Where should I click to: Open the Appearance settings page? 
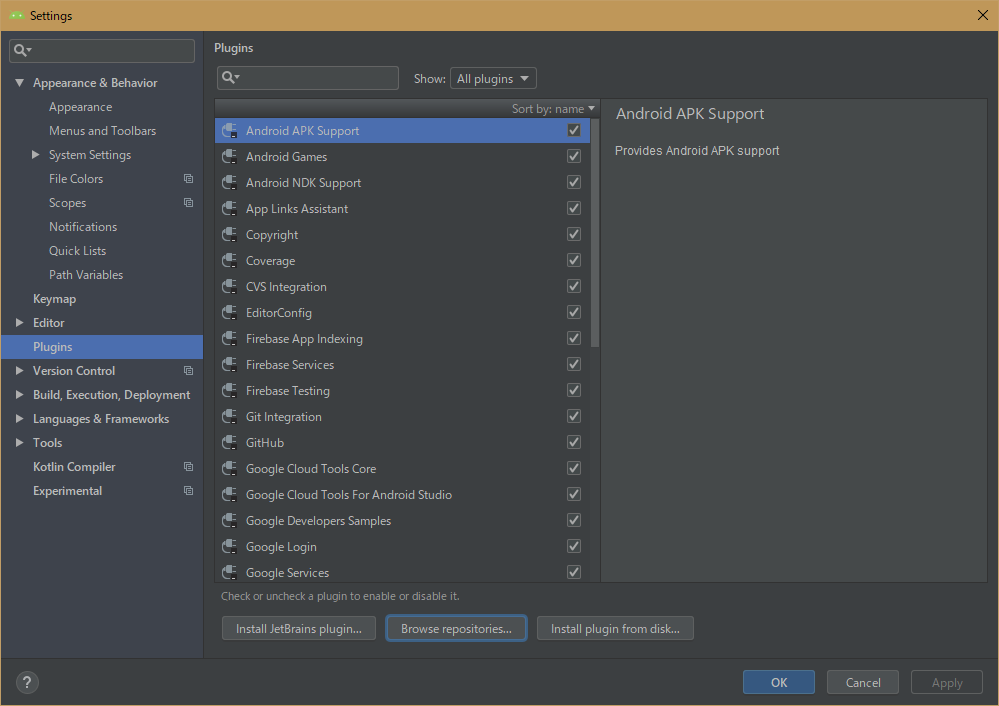point(80,106)
